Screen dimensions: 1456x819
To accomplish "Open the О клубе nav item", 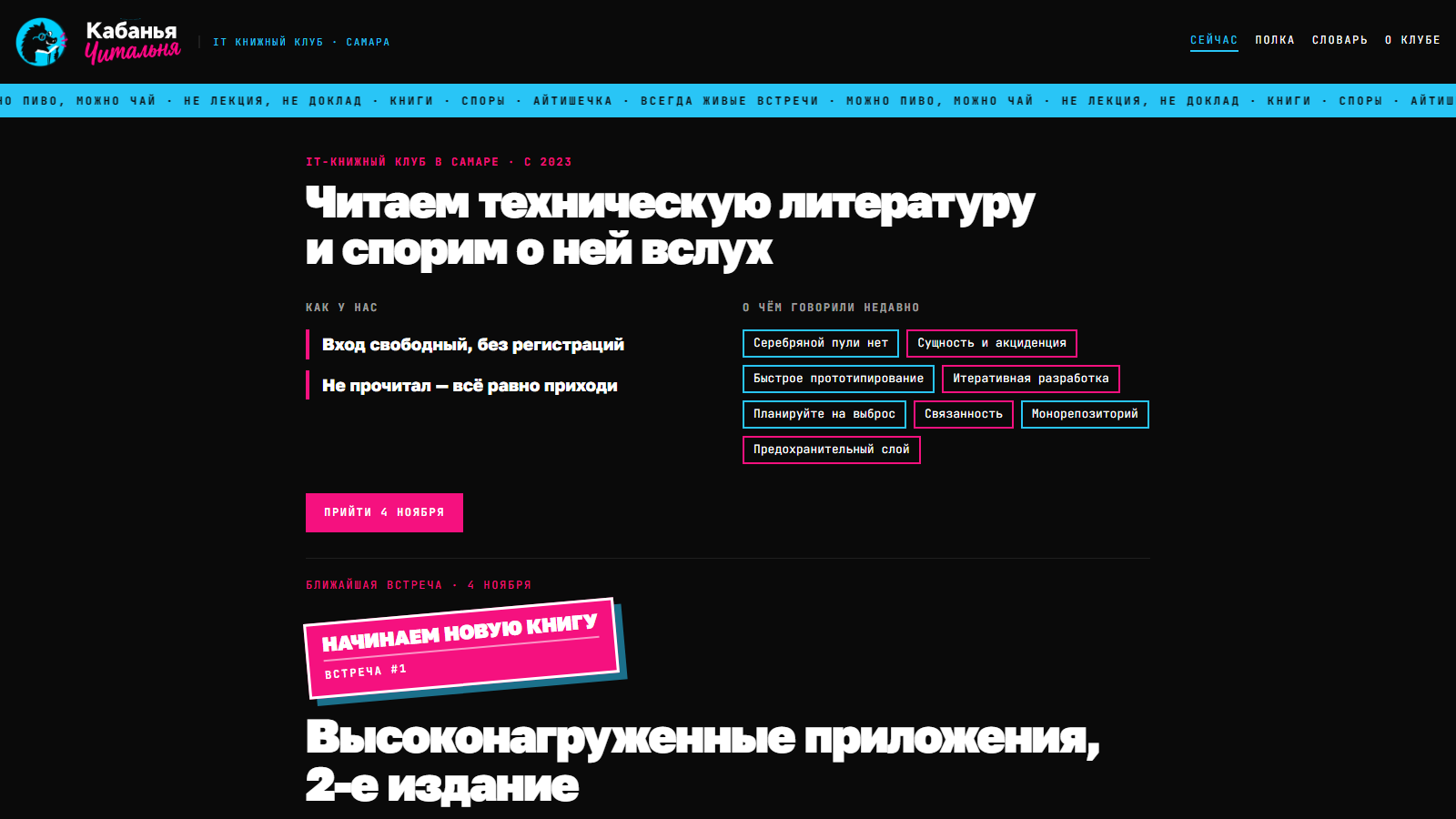I will [x=1412, y=40].
